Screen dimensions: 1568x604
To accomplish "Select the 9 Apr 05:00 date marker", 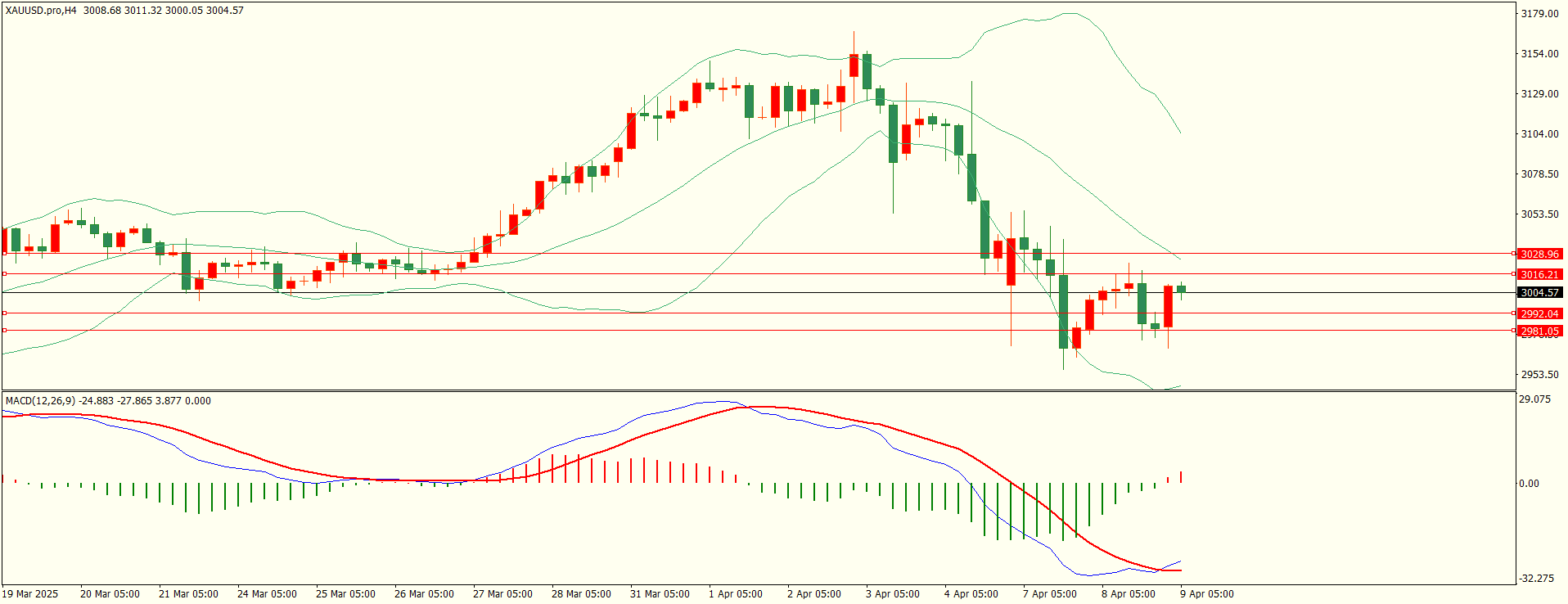I will click(1206, 594).
